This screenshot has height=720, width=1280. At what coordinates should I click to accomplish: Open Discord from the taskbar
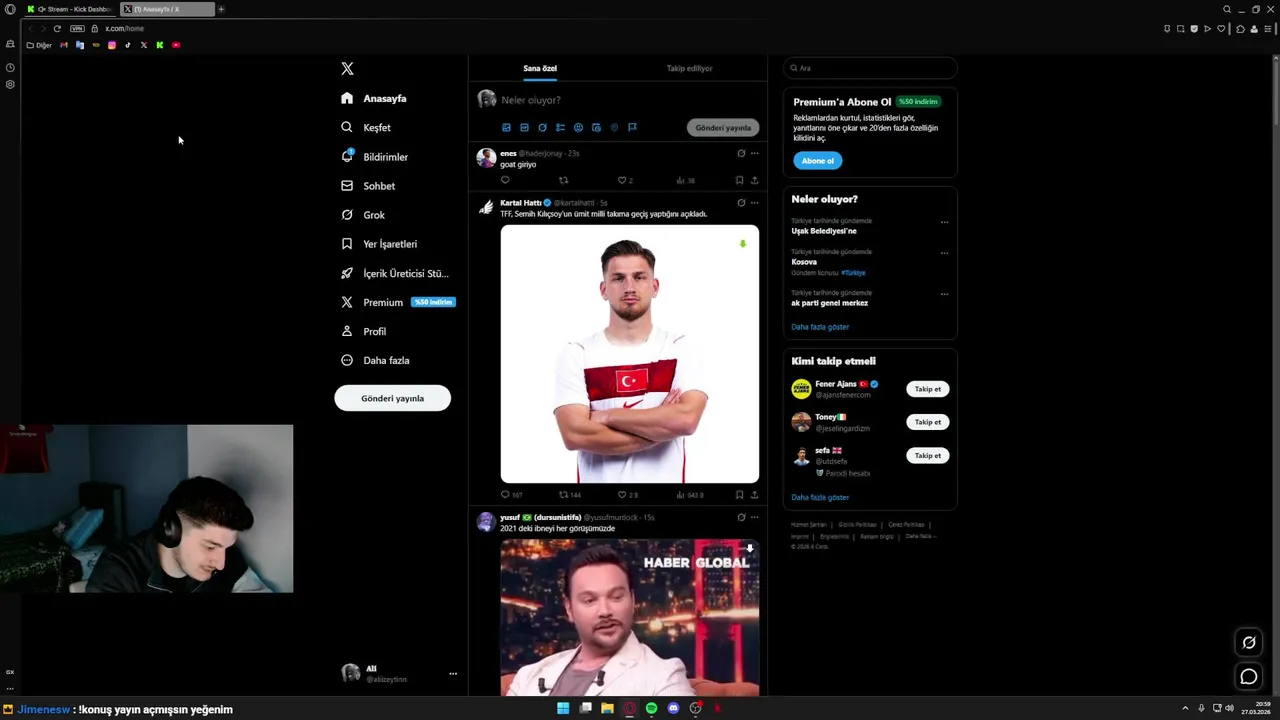673,708
